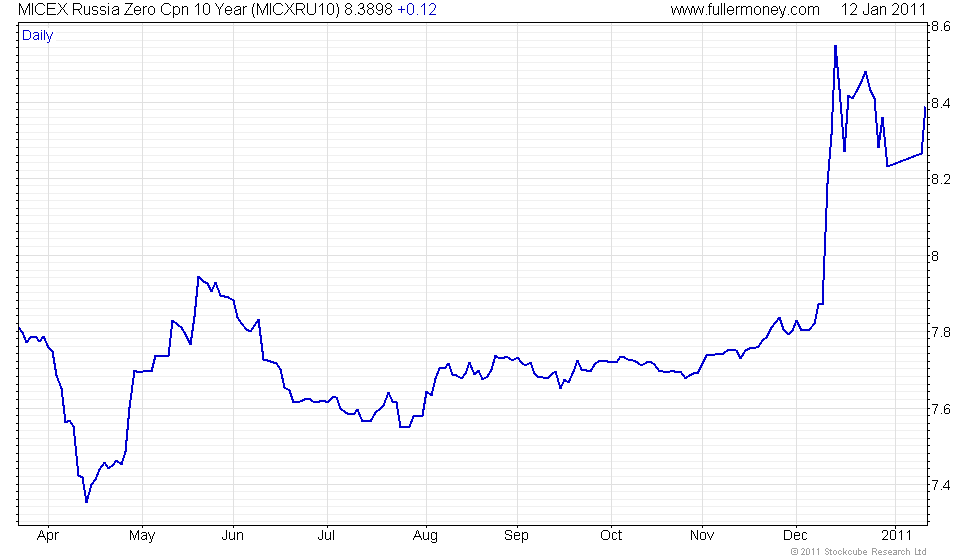Image resolution: width=980 pixels, height=560 pixels.
Task: Click the Aug x-axis label
Action: (426, 536)
